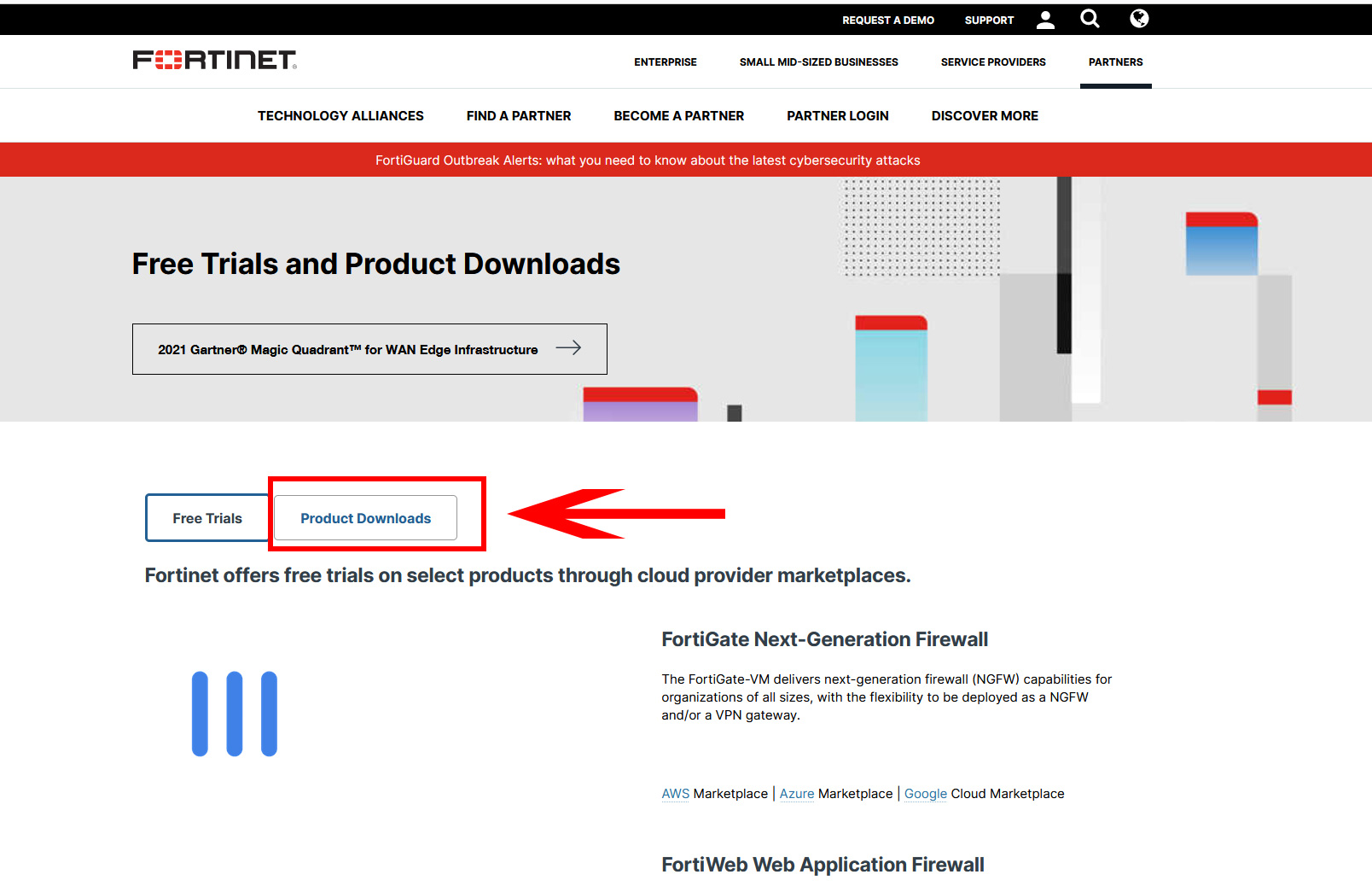Click Become a Partner link
1372x886 pixels.
(x=678, y=116)
